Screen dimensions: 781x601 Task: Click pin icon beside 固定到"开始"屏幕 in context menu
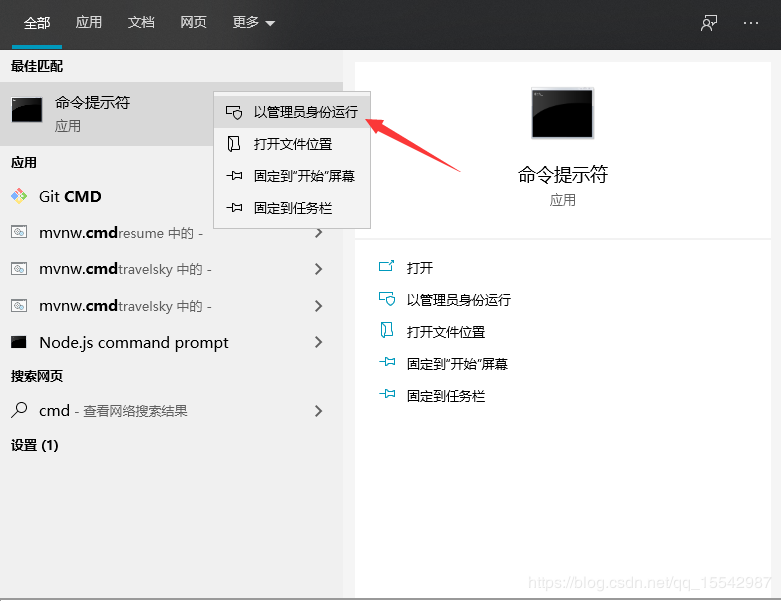pos(234,176)
